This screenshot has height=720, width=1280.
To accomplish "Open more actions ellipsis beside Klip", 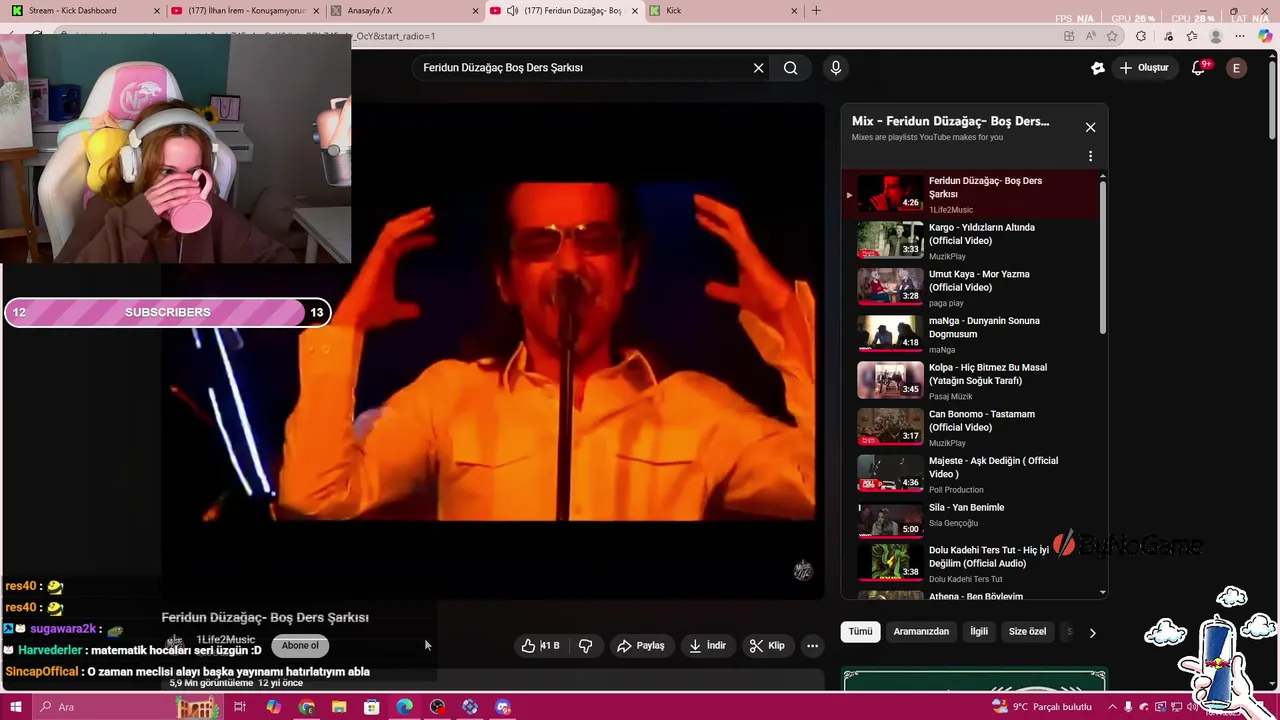I will (813, 646).
